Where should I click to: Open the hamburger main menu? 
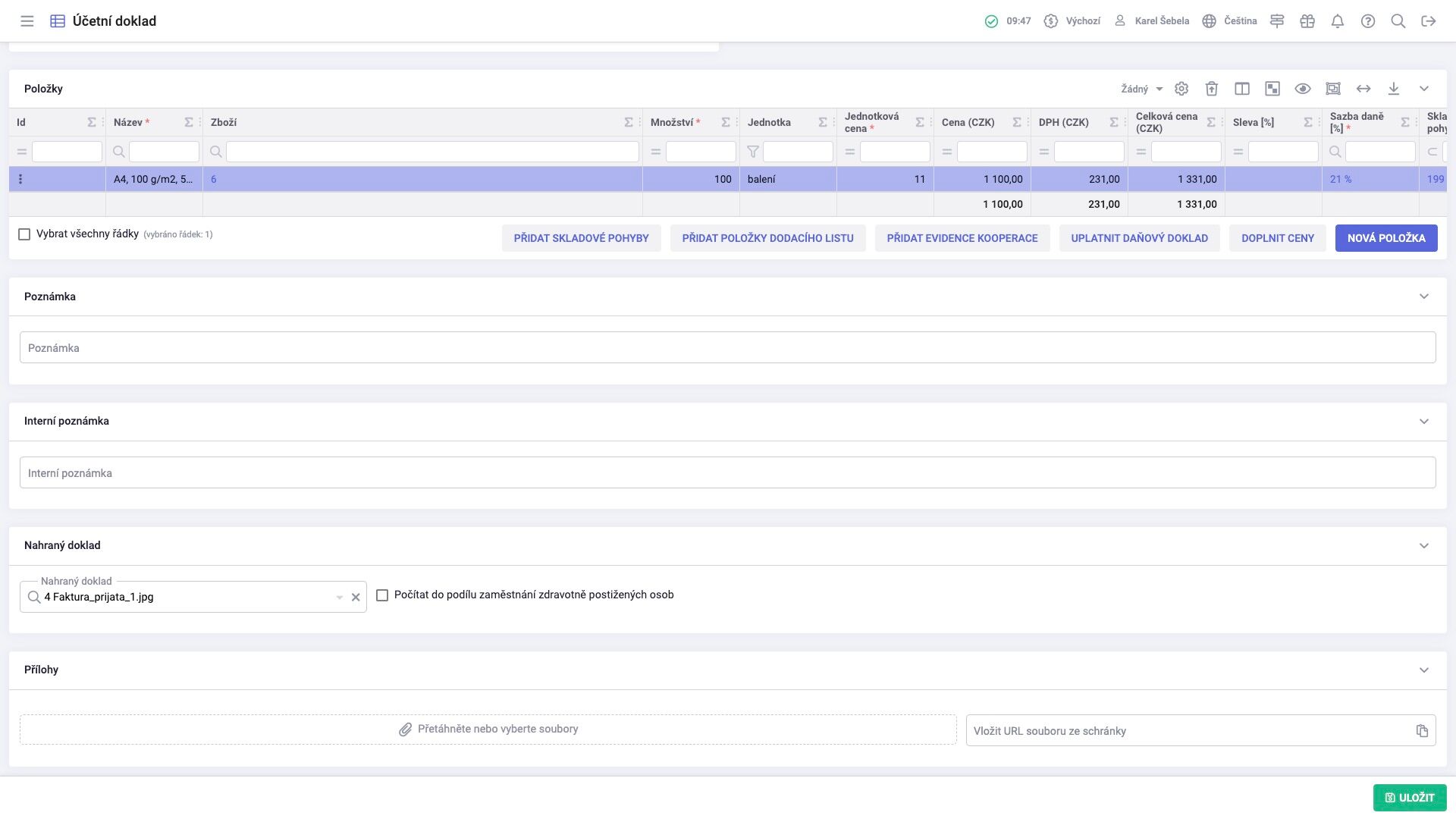(27, 21)
